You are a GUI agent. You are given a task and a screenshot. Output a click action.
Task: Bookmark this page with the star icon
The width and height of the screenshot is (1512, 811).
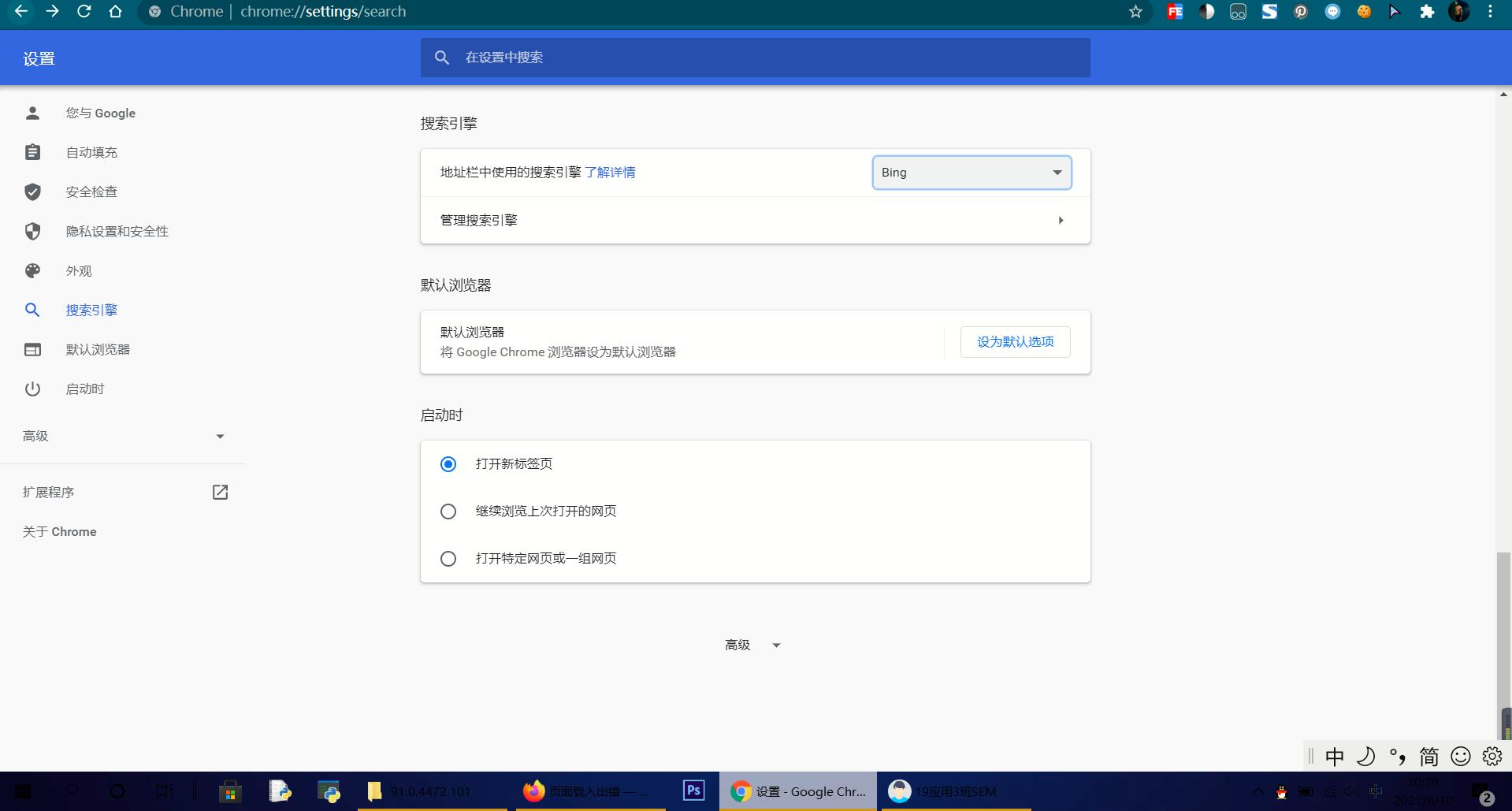click(x=1135, y=11)
